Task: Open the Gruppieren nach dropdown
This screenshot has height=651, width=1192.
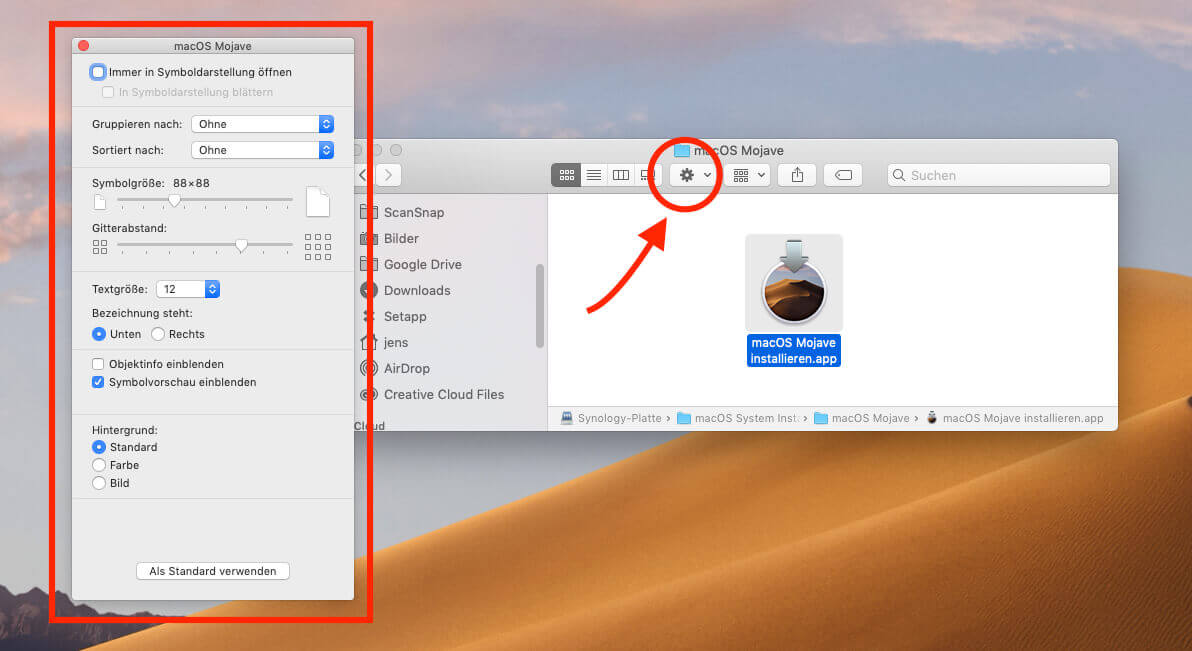Action: [x=262, y=124]
